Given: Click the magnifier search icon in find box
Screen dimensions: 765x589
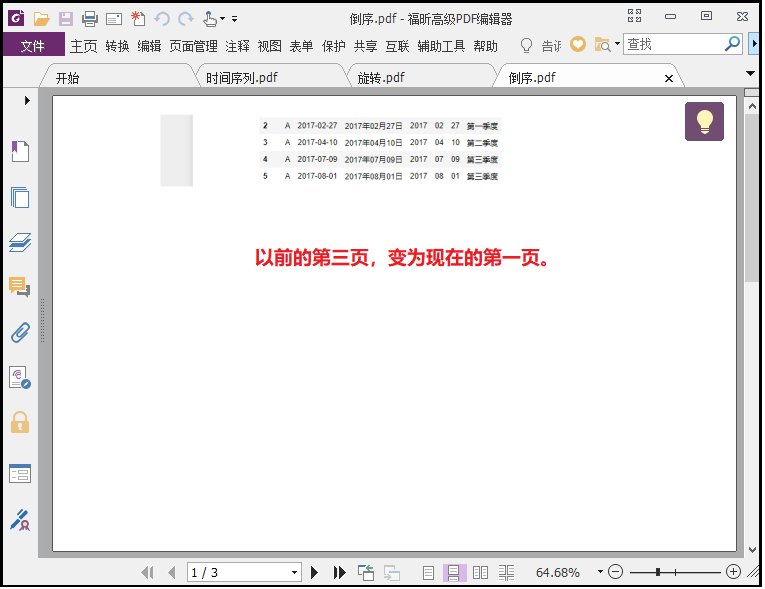Looking at the screenshot, I should point(732,44).
